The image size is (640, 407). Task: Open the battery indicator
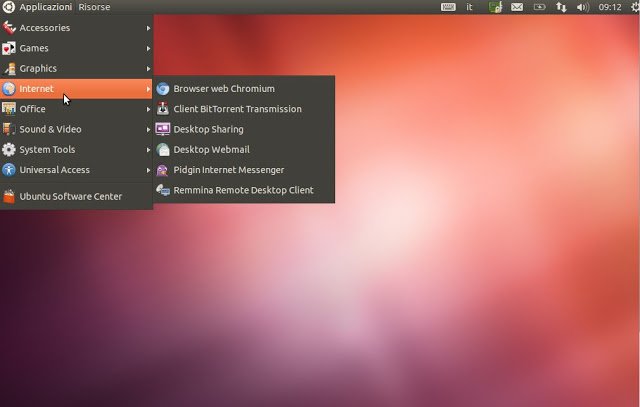tap(539, 7)
